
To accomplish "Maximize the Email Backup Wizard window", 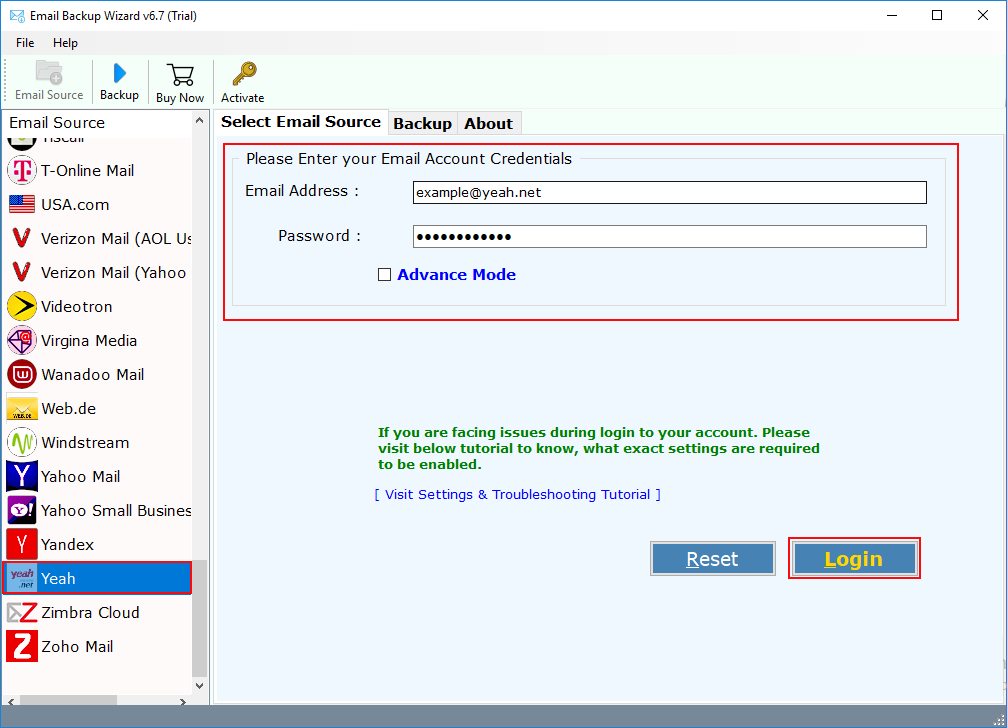I will click(937, 15).
